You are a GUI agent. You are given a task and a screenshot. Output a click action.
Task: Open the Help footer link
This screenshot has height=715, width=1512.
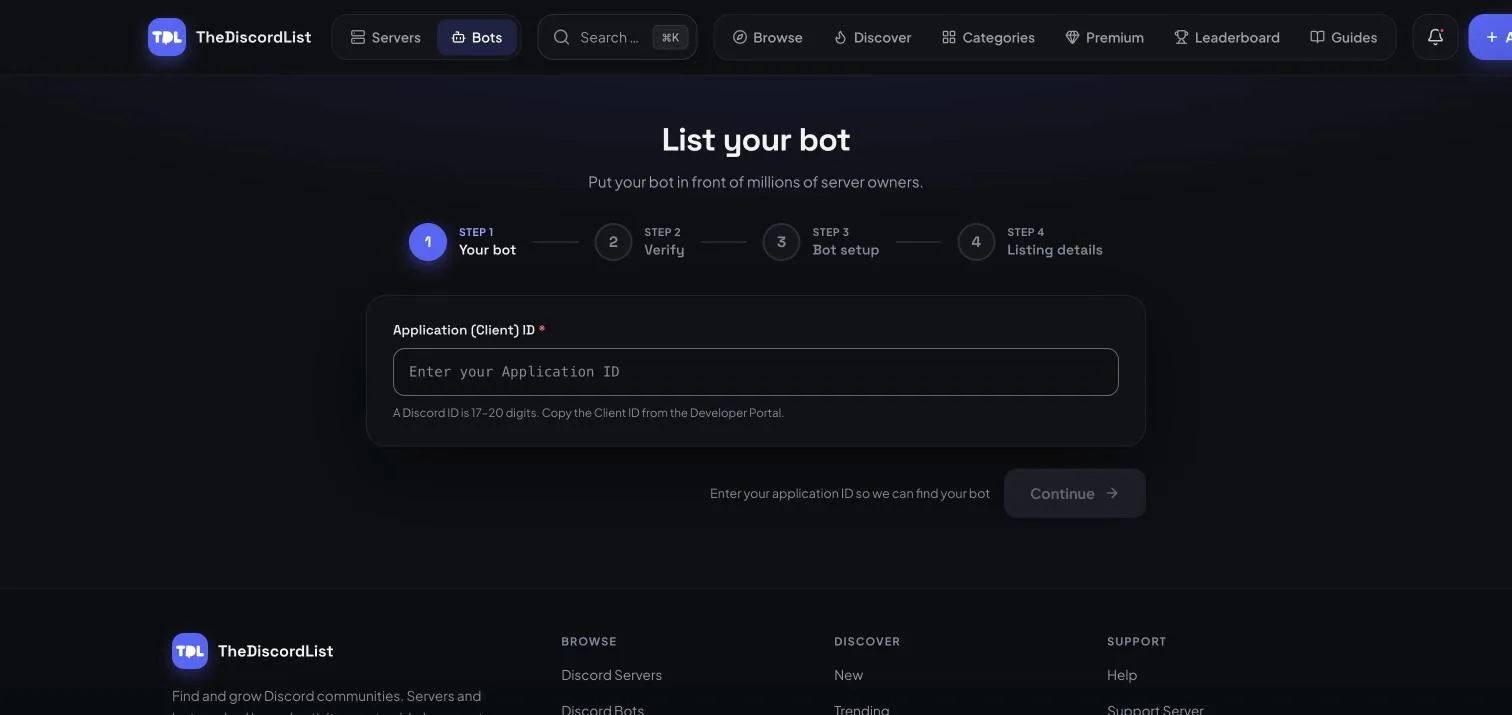point(1122,675)
